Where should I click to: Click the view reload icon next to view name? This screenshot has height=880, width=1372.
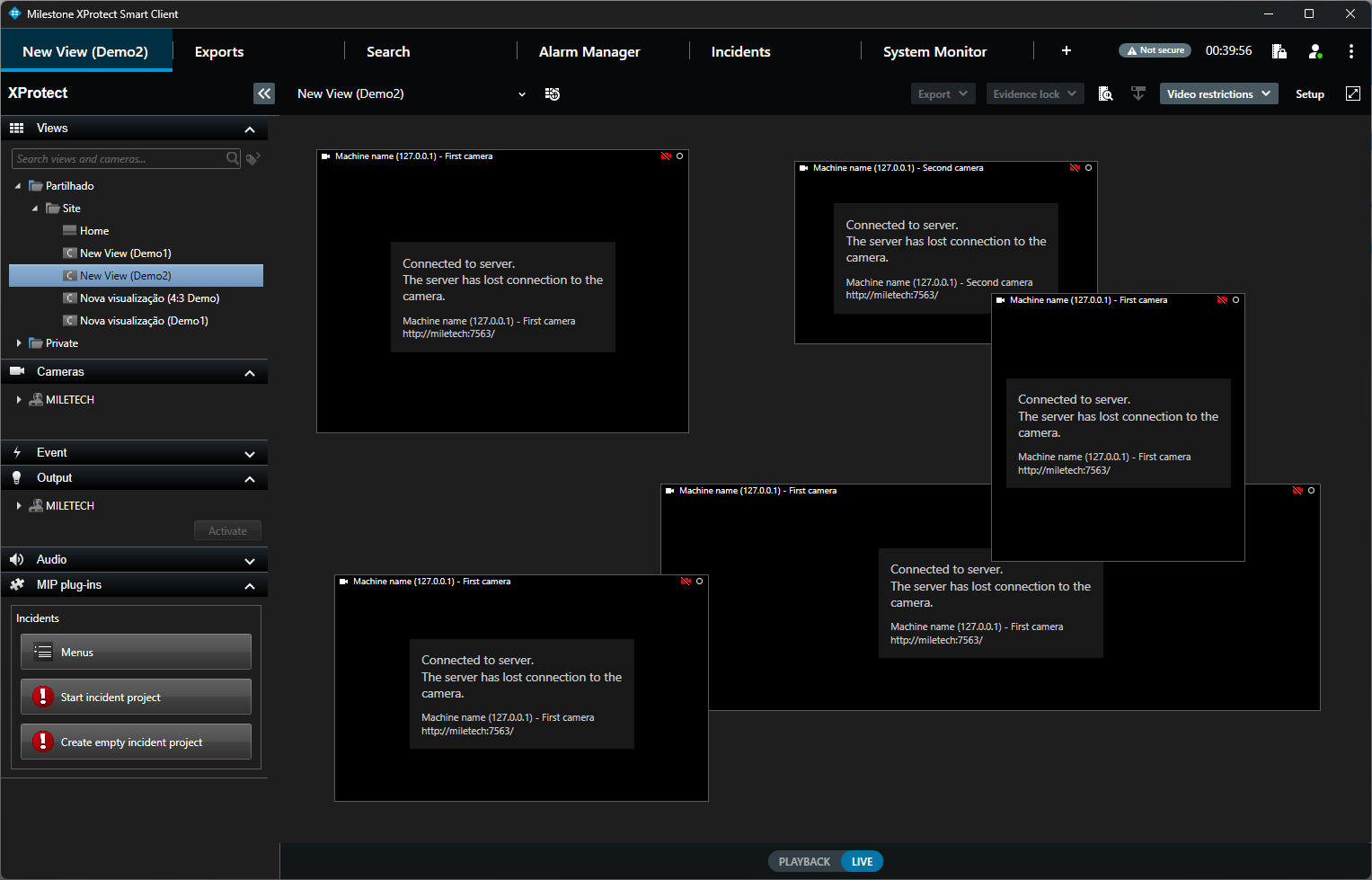click(x=553, y=93)
